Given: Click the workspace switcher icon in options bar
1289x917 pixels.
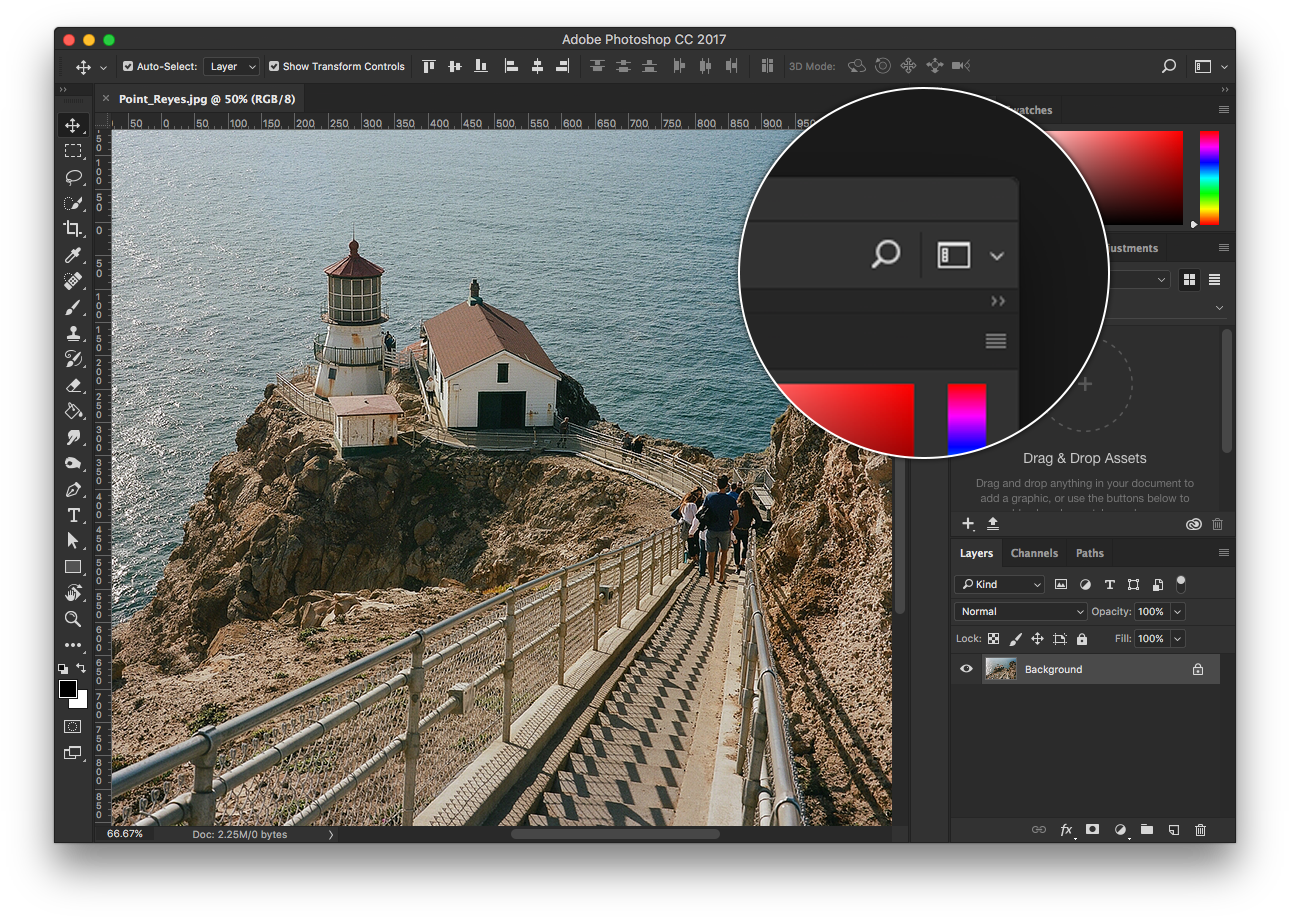Looking at the screenshot, I should pos(1203,67).
